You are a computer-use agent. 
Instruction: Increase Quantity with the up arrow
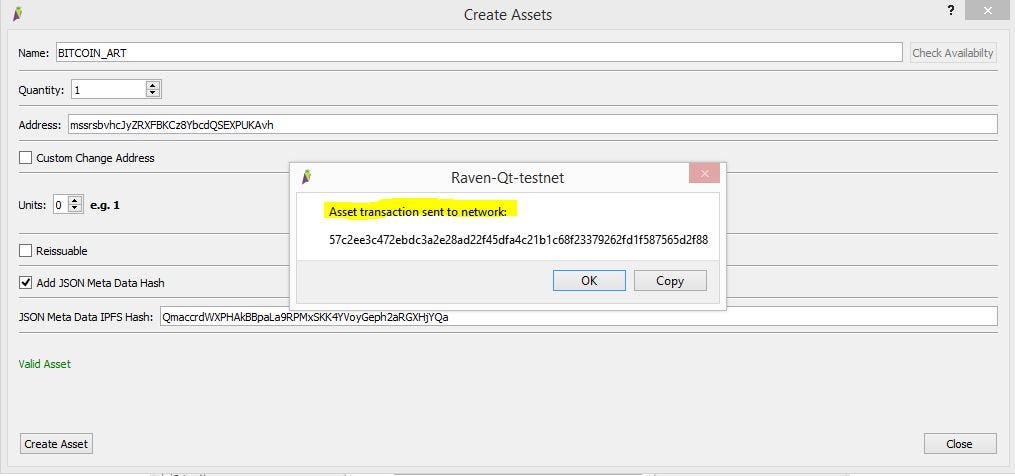[153, 85]
